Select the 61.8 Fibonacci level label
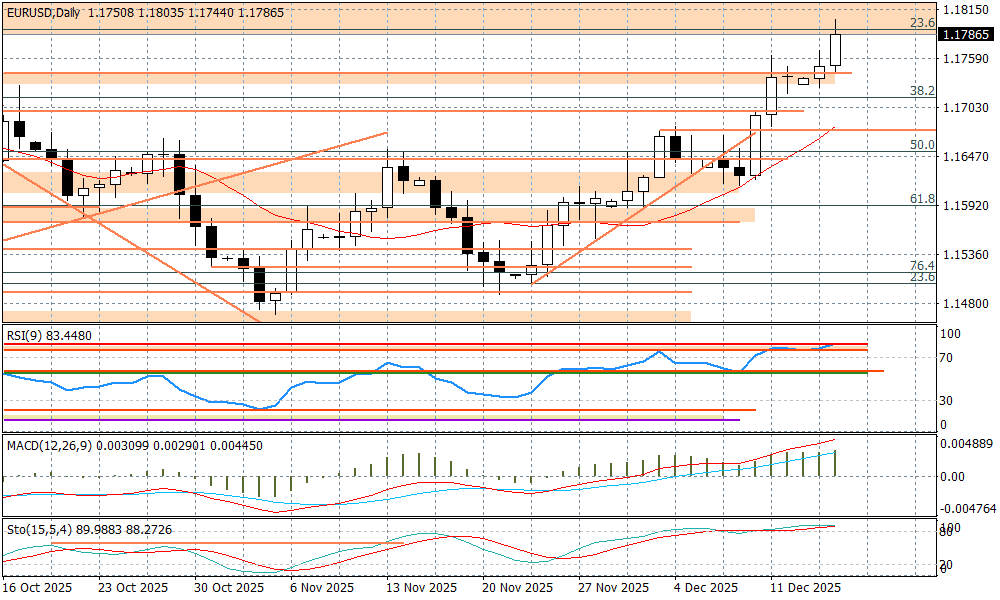The height and width of the screenshot is (600, 1000). pyautogui.click(x=921, y=199)
